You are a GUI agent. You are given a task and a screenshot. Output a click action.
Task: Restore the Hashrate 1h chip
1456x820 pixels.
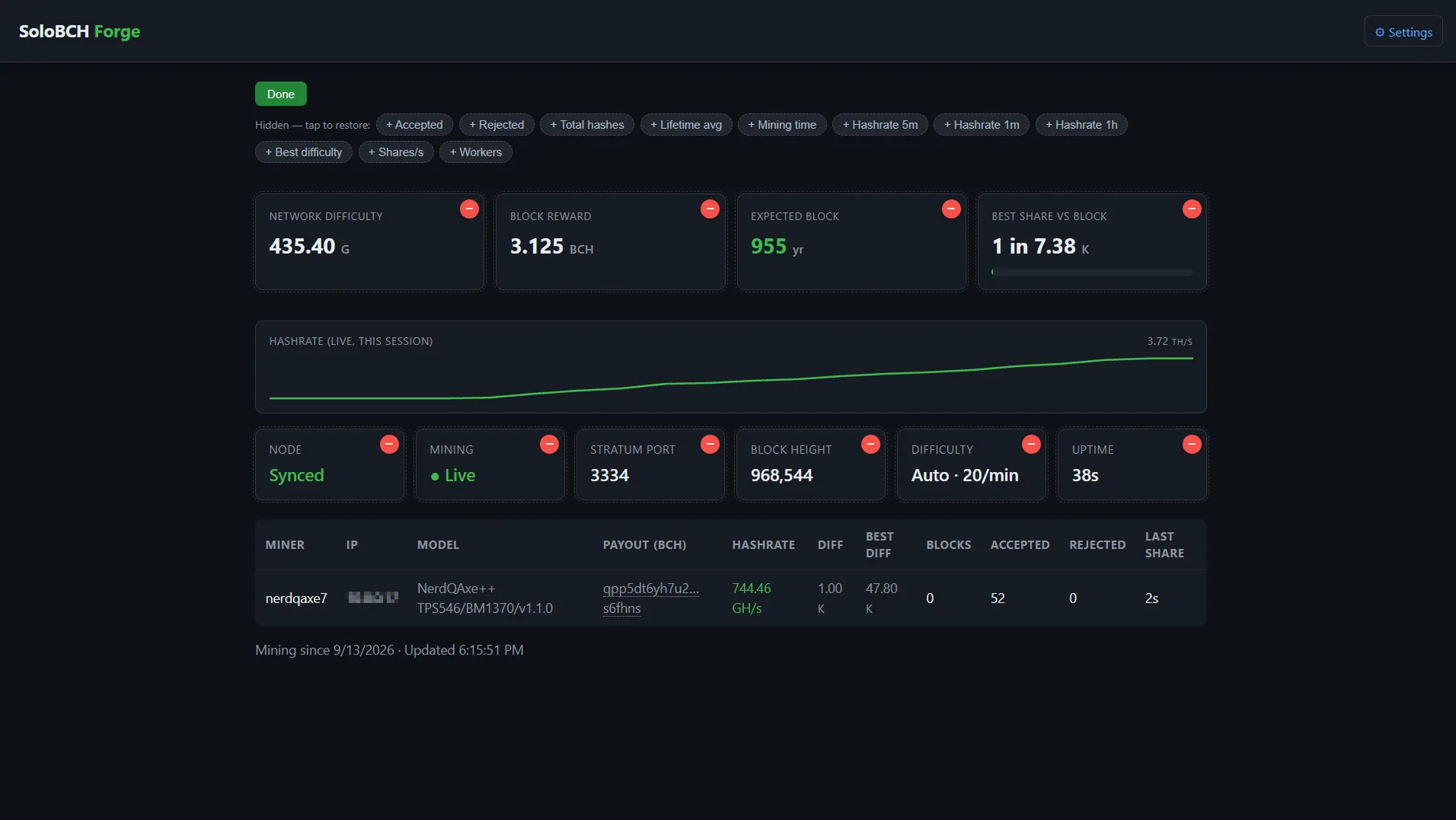pos(1081,125)
